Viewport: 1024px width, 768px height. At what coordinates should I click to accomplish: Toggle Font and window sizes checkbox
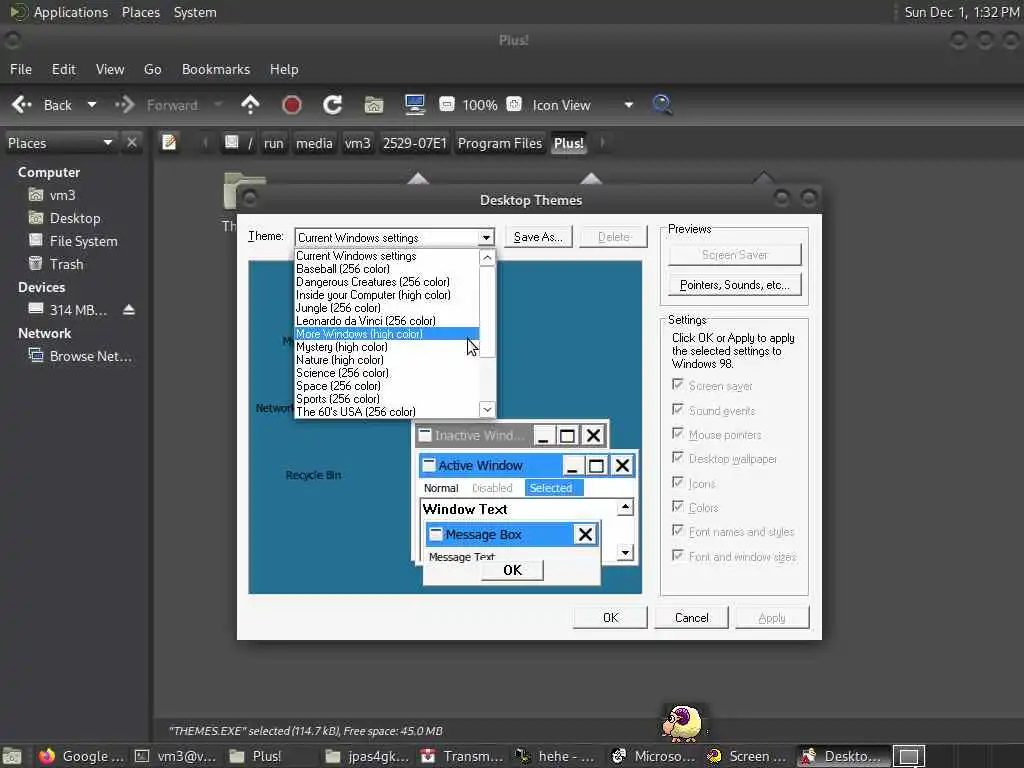[678, 556]
